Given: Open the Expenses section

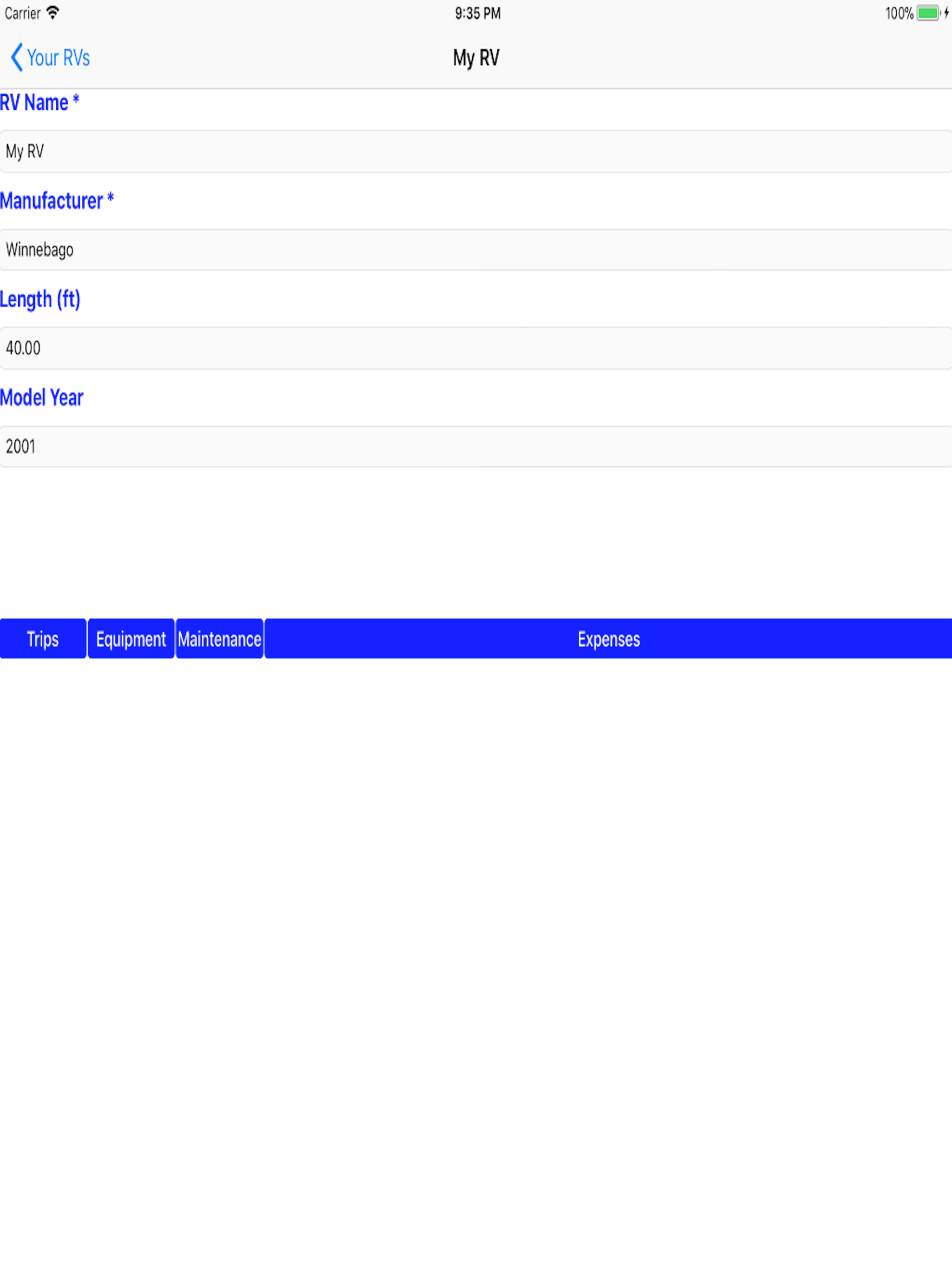Looking at the screenshot, I should coord(608,639).
